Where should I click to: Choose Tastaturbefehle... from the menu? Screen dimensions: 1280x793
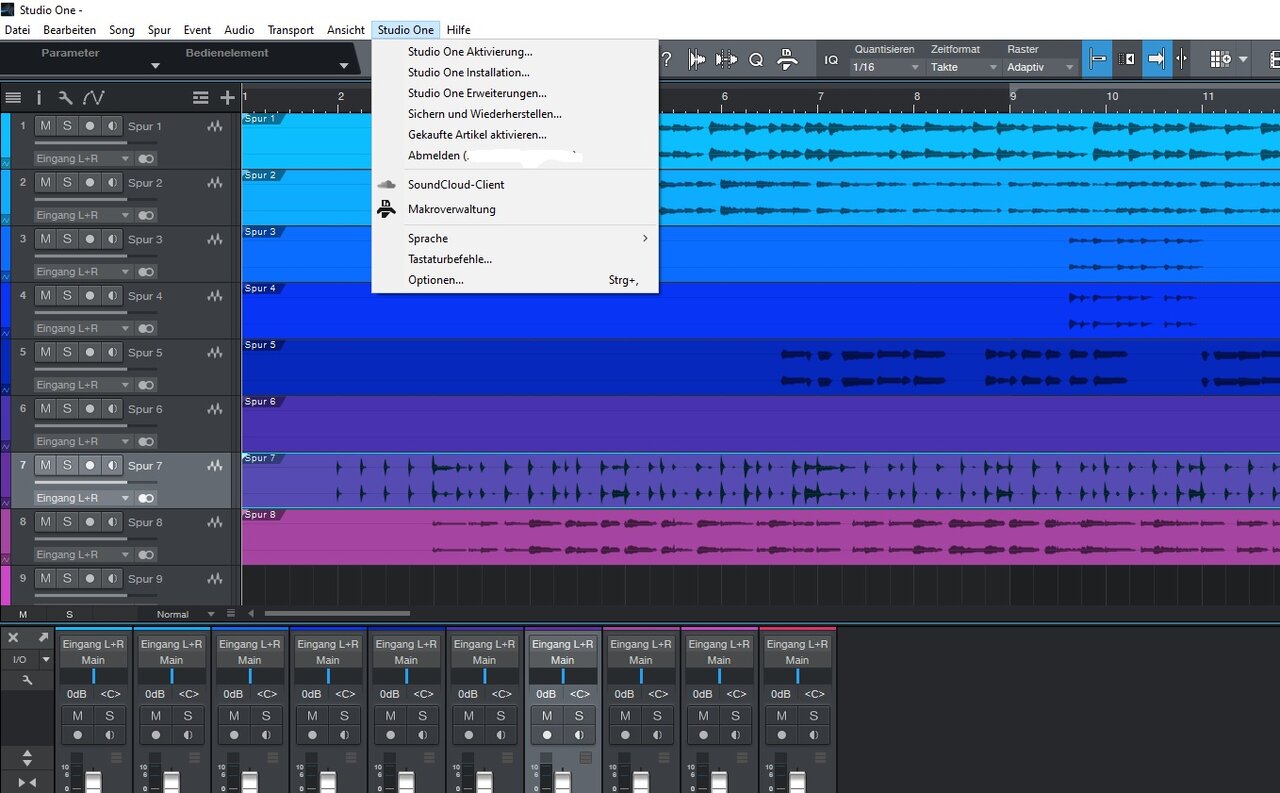450,259
